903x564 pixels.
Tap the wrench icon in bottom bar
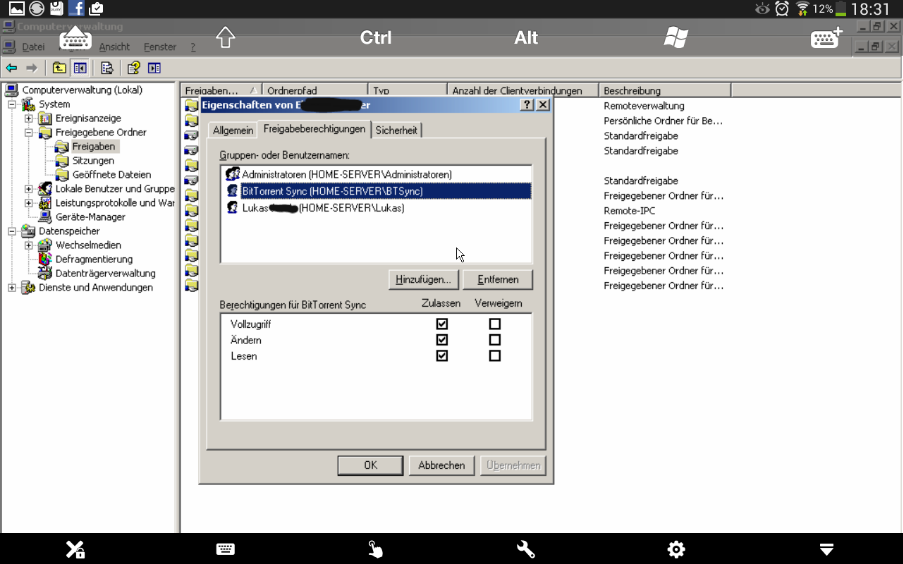(526, 549)
